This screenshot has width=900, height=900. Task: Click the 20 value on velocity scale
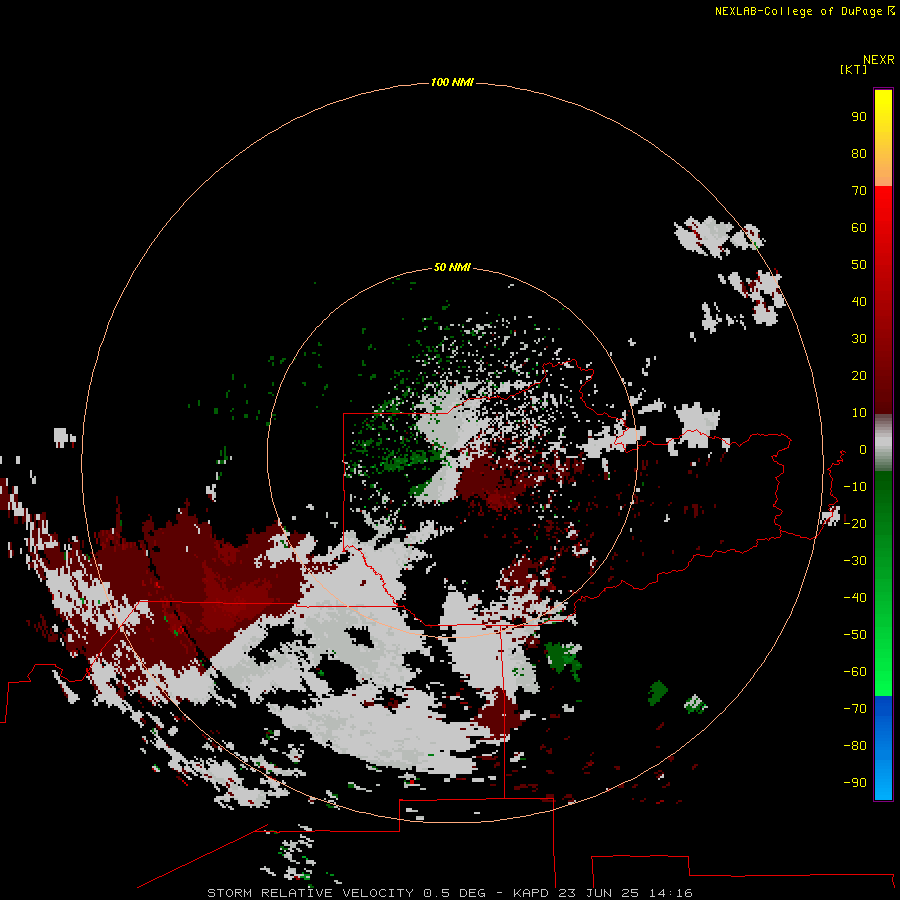tap(859, 375)
